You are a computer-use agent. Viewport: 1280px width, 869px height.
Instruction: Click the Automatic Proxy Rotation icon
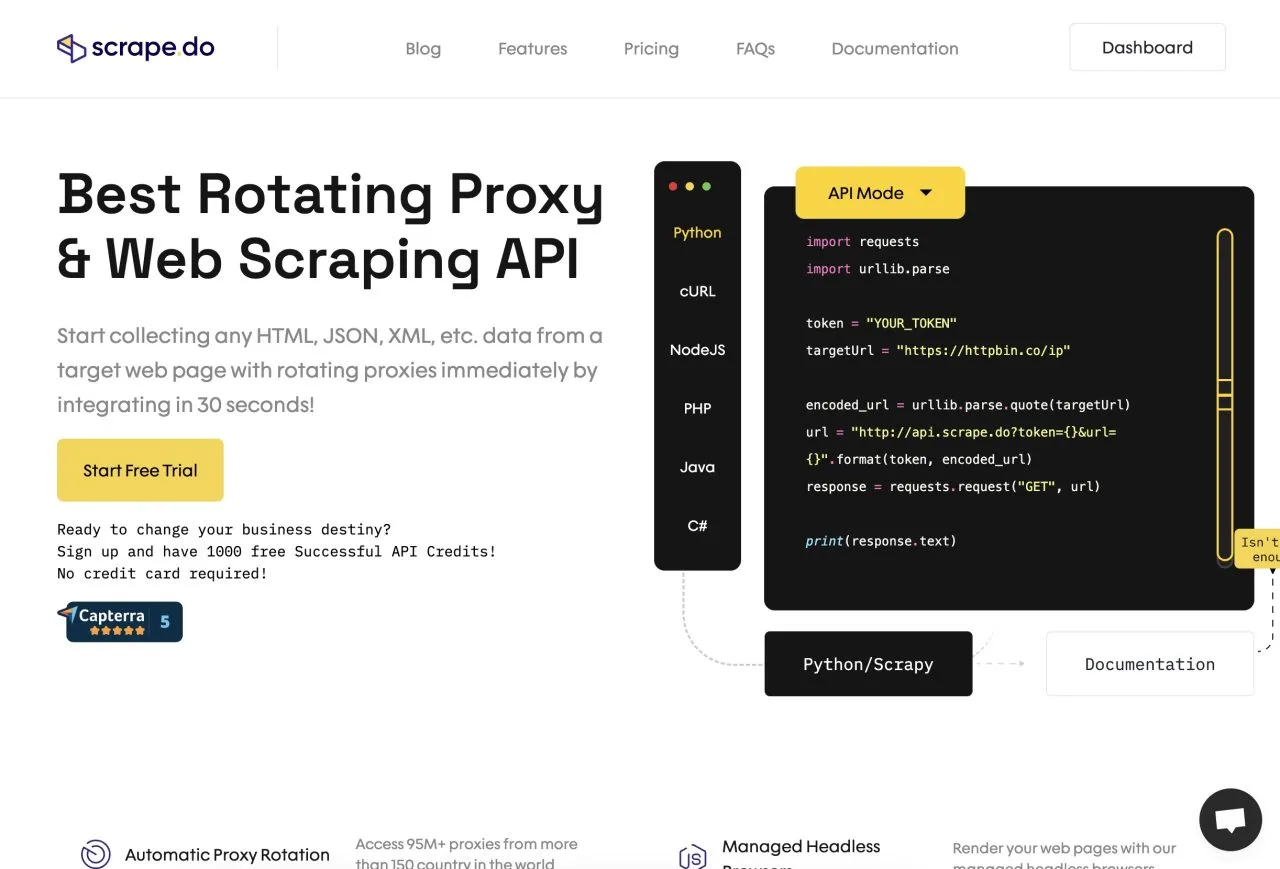tap(95, 854)
